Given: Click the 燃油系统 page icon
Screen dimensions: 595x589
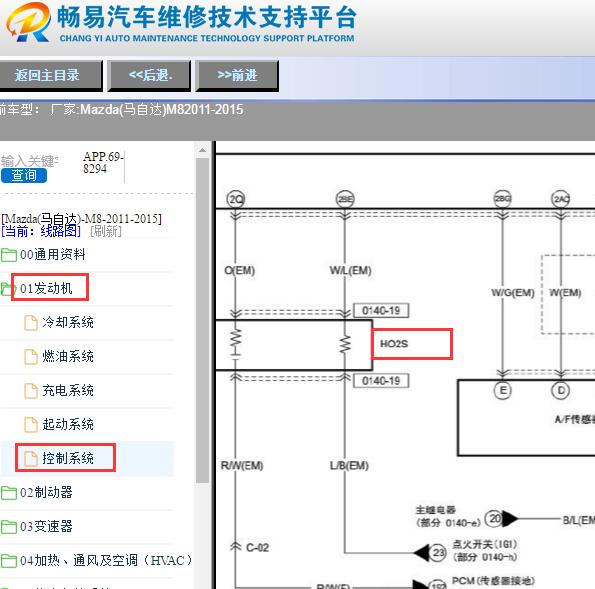Looking at the screenshot, I should [31, 357].
